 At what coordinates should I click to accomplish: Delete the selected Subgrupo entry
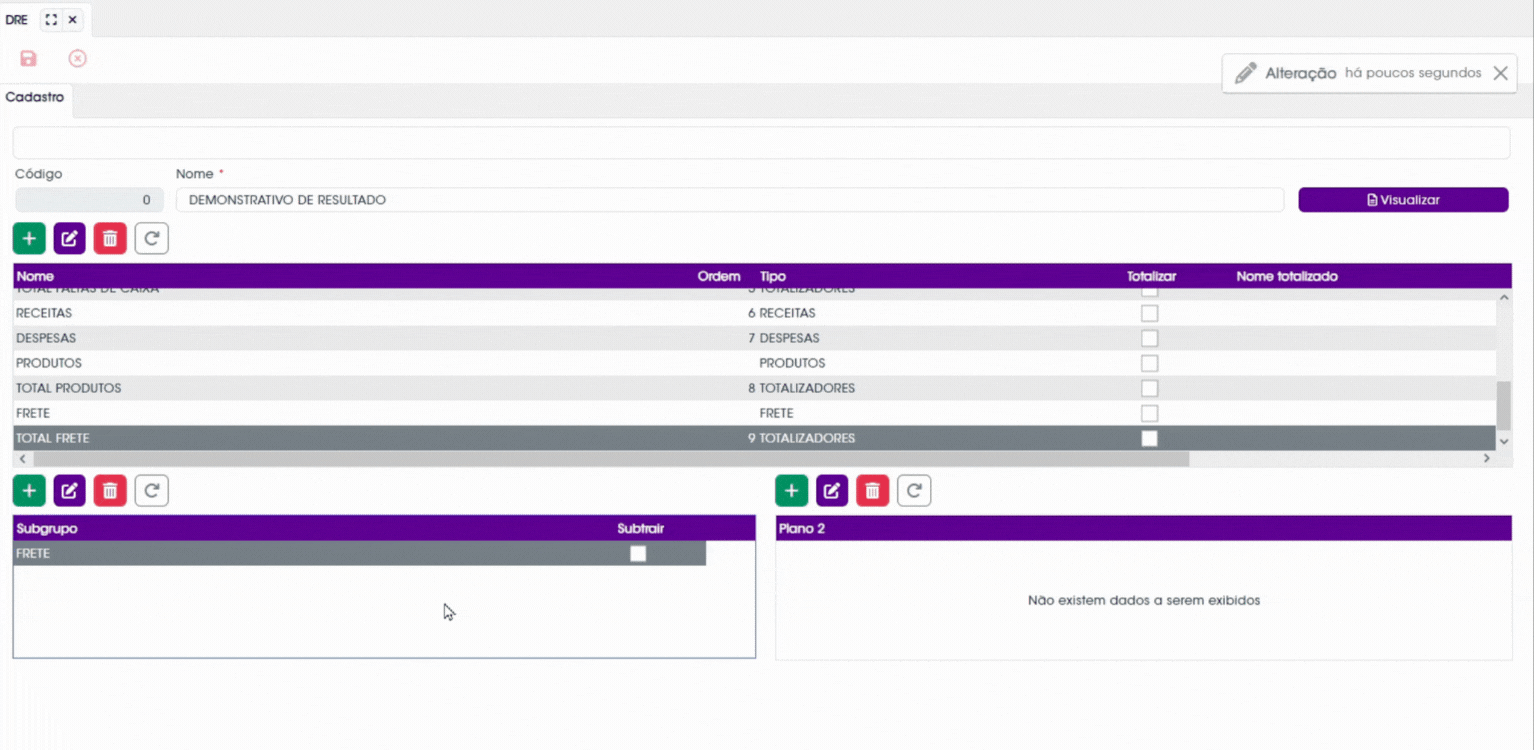tap(110, 490)
